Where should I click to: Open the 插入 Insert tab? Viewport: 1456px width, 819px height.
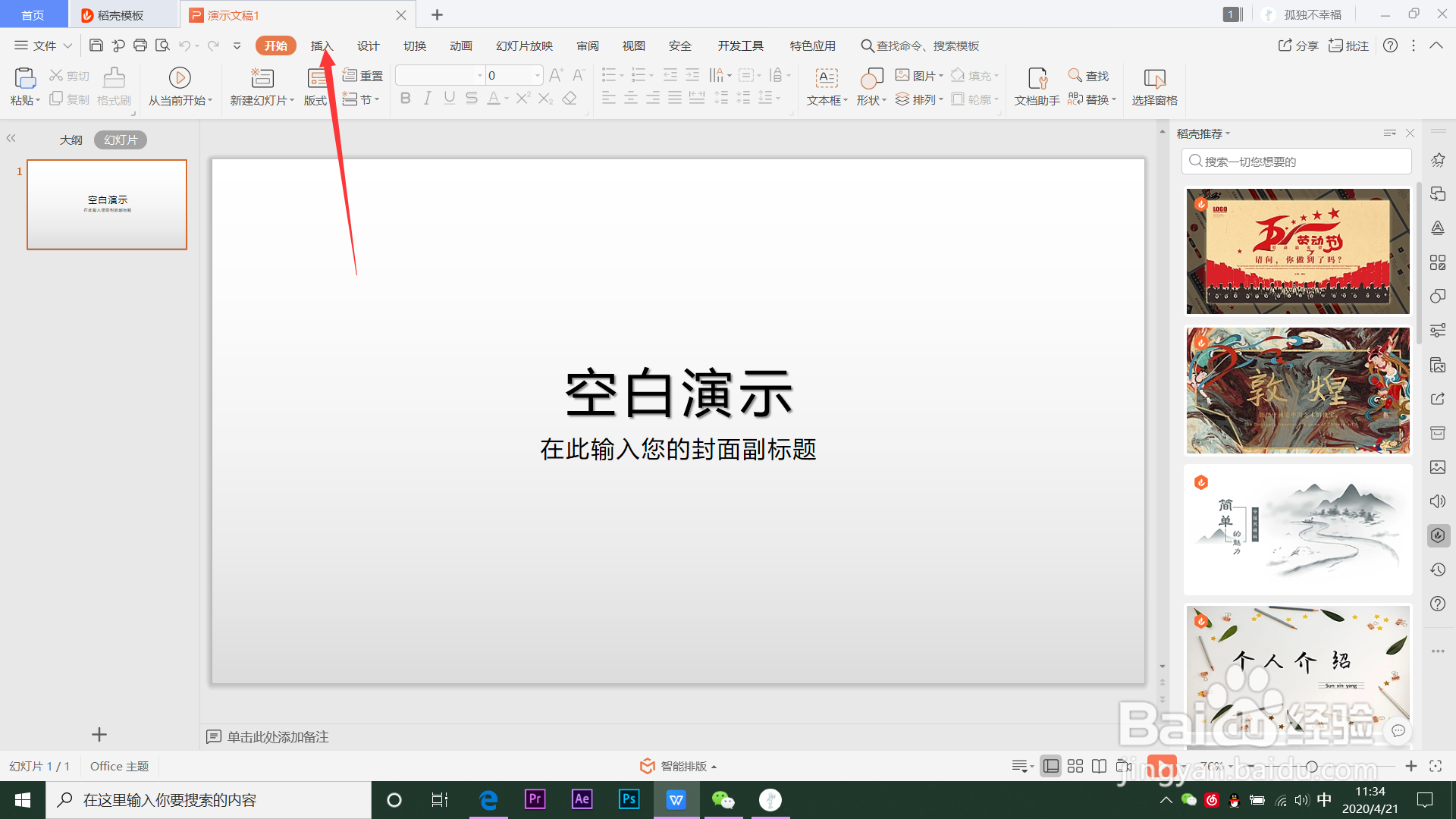[x=322, y=45]
